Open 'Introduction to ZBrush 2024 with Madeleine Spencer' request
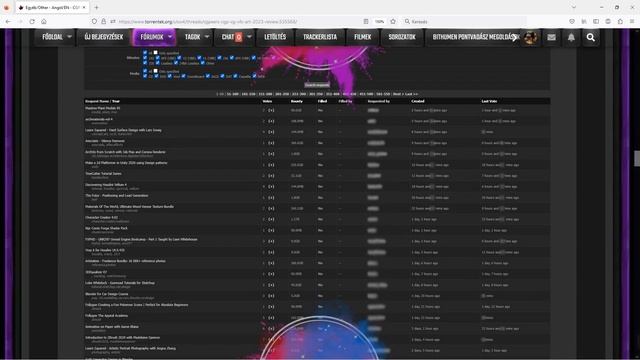640x360 pixels. click(122, 338)
